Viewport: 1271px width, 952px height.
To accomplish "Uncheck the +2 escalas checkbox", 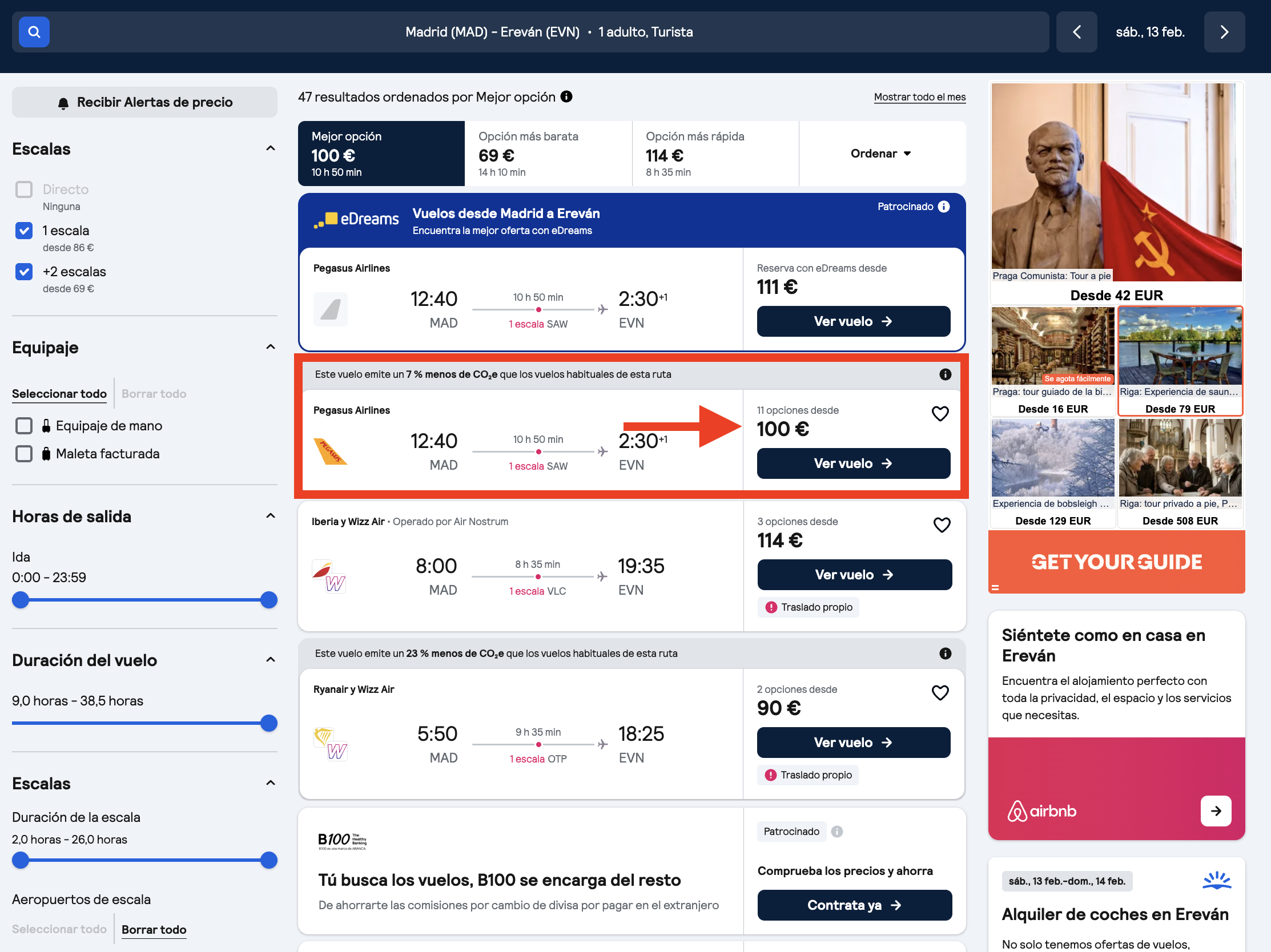I will point(24,272).
